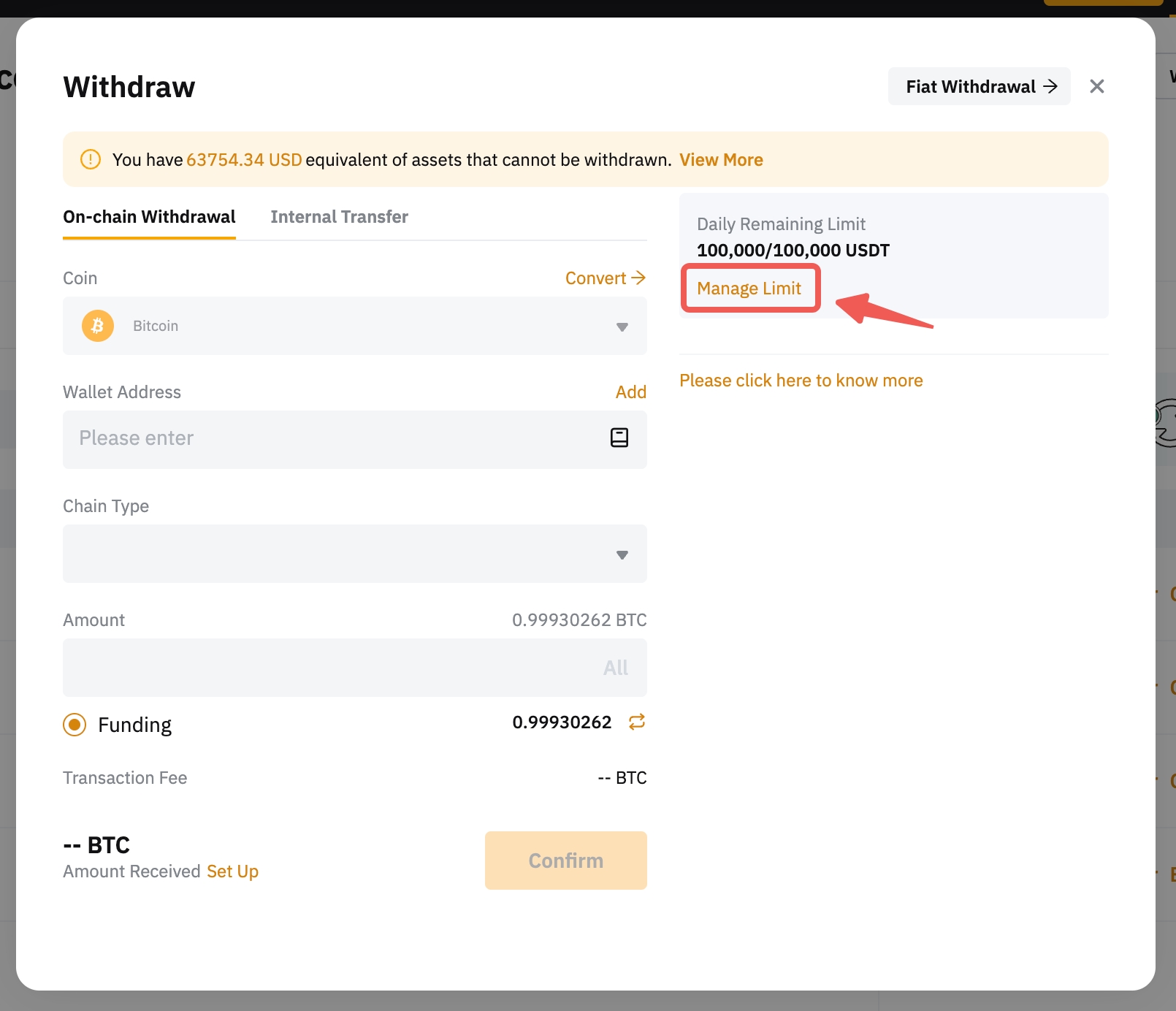The width and height of the screenshot is (1176, 1011).
Task: Click 'Please click here to know more'
Action: (801, 381)
